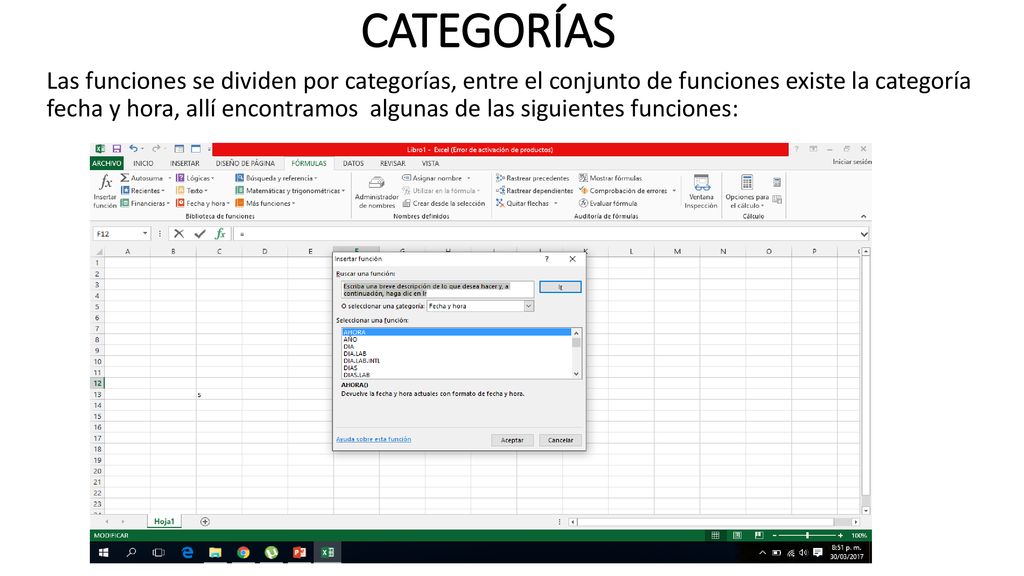Open the Autosuma function
Image resolution: width=1024 pixels, height=576 pixels.
(146, 178)
